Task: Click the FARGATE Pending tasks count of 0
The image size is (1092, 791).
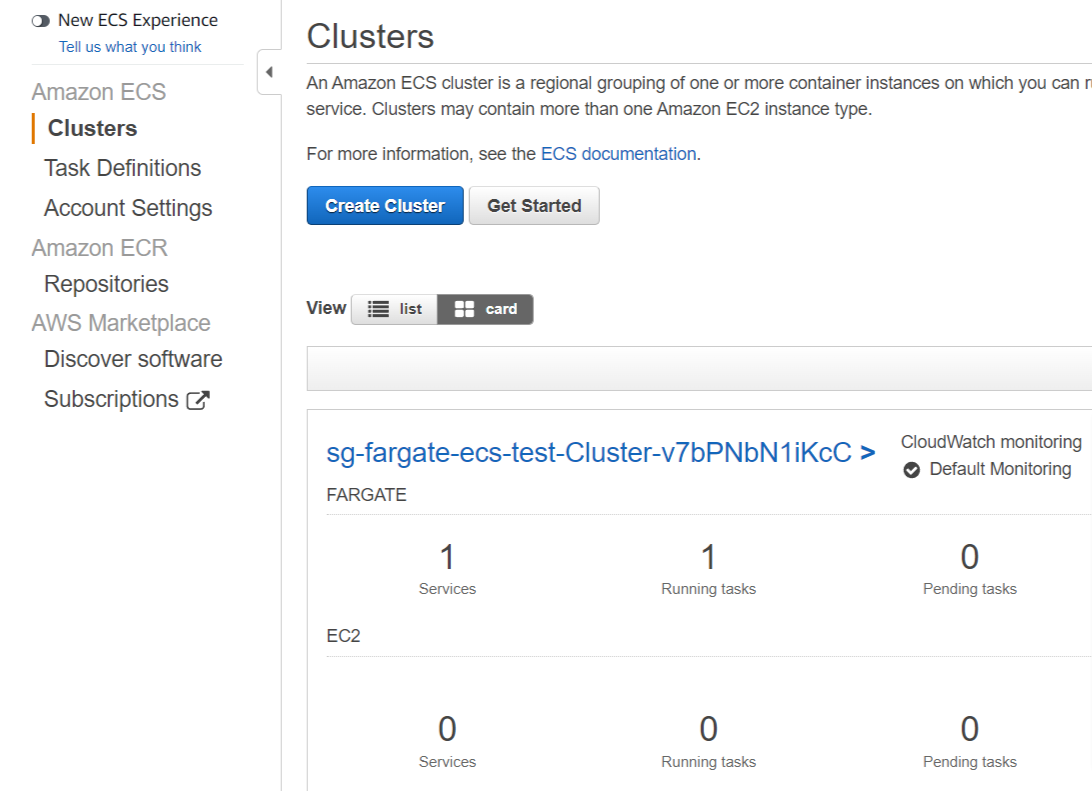Action: pyautogui.click(x=969, y=557)
